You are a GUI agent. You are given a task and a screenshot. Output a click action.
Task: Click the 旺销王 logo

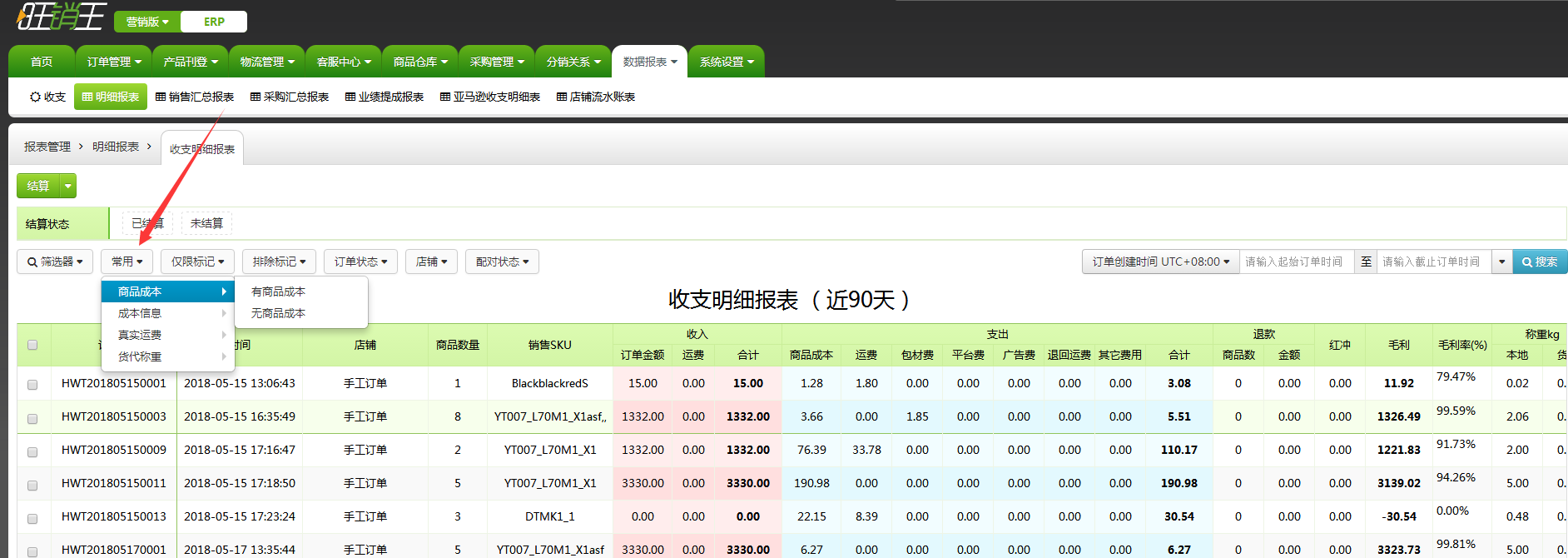[x=62, y=17]
